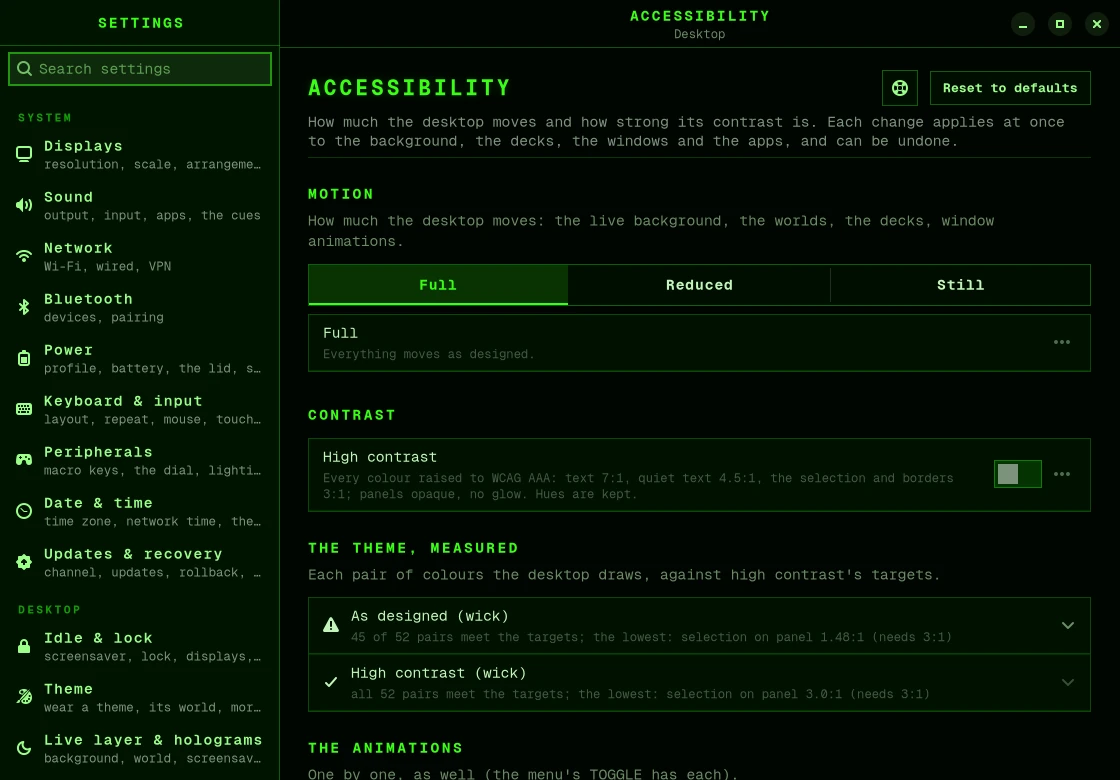Select the Reduced motion tab
This screenshot has height=780, width=1120.
[699, 285]
